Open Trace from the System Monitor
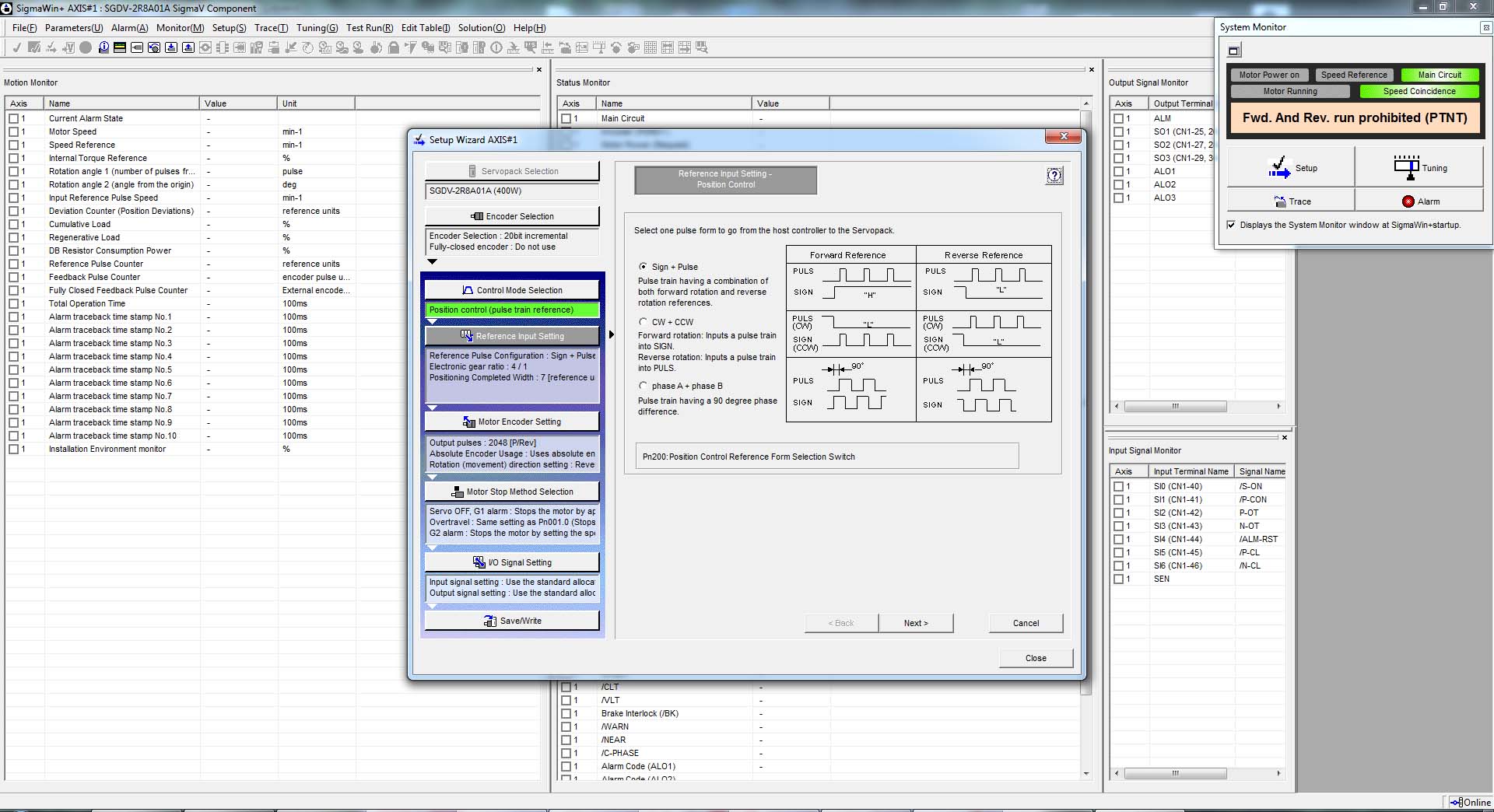This screenshot has height=812, width=1494. 1291,201
